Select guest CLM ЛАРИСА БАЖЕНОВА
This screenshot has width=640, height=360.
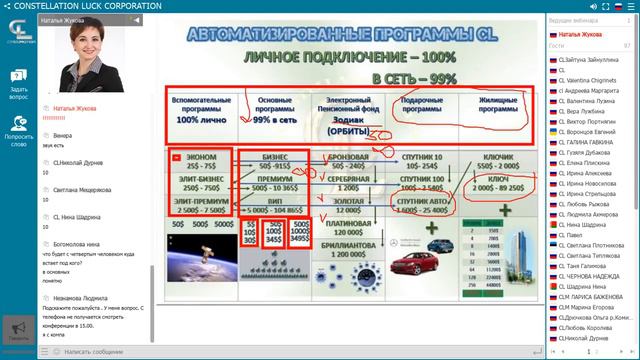[591, 297]
